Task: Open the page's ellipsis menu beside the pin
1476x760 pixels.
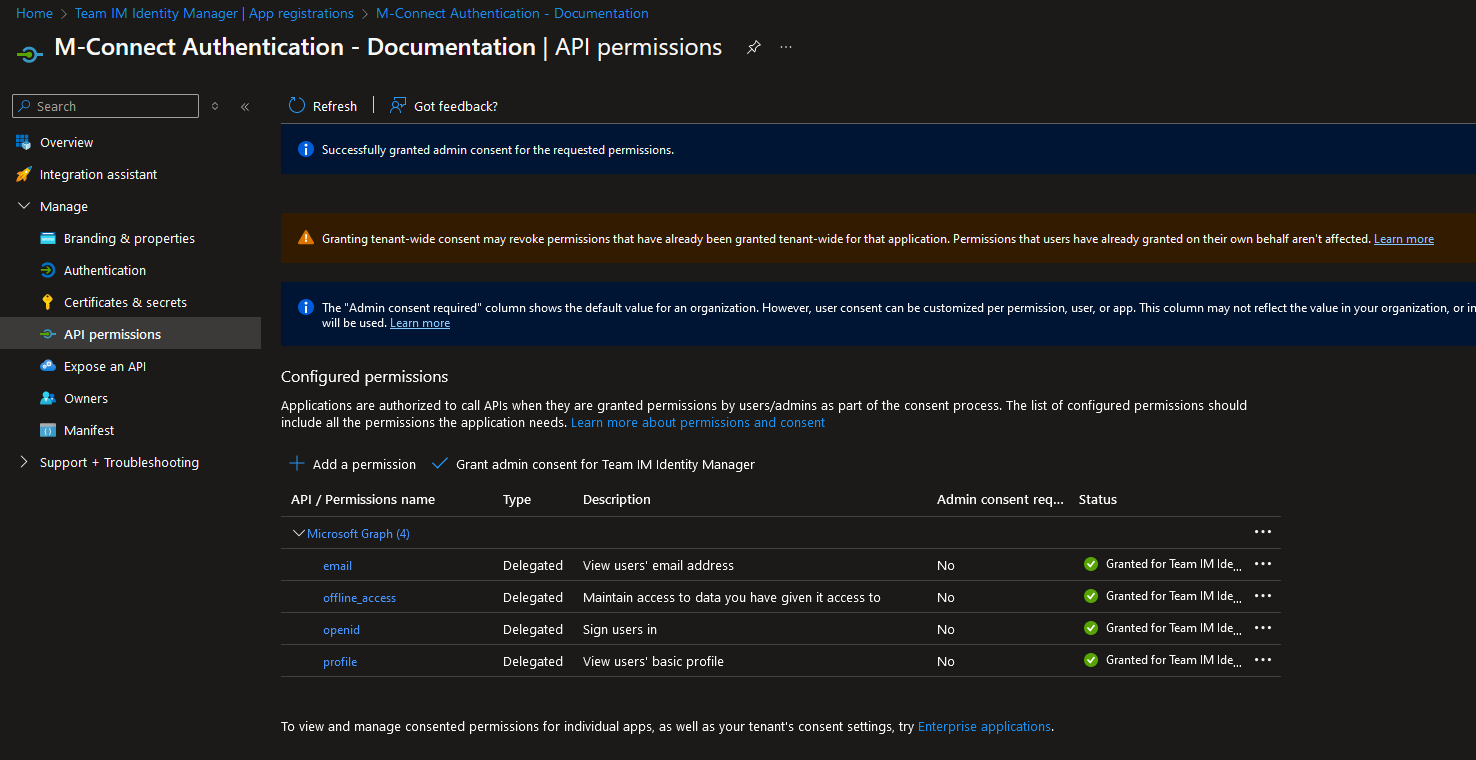Action: [785, 46]
